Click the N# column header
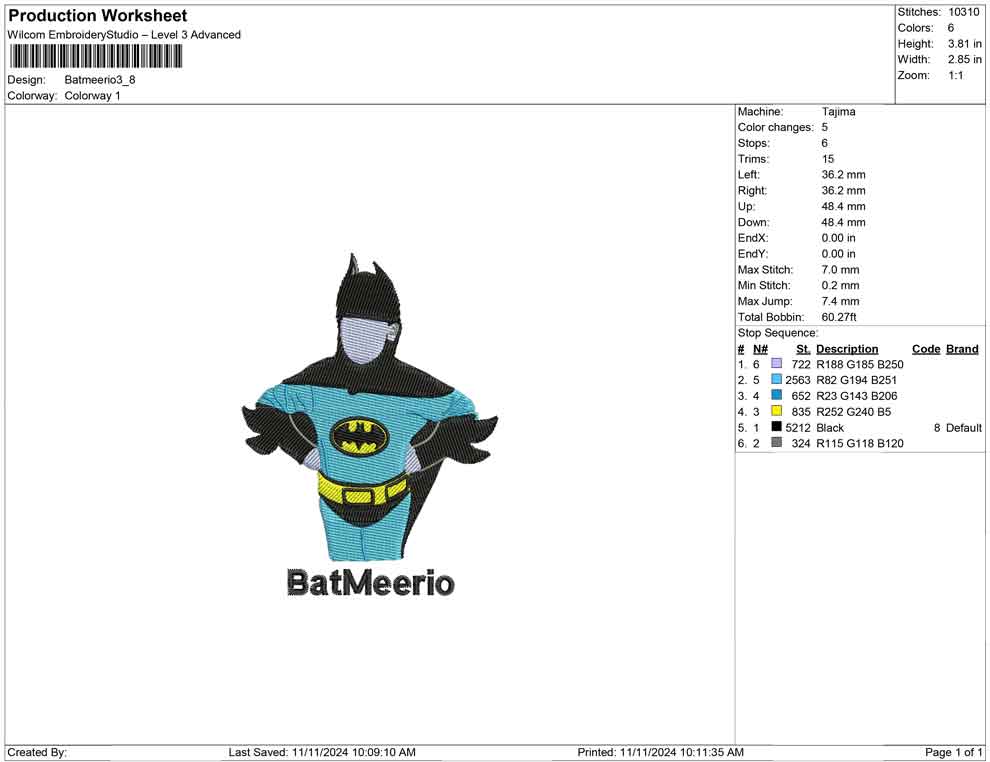Image resolution: width=990 pixels, height=762 pixels. click(x=760, y=349)
